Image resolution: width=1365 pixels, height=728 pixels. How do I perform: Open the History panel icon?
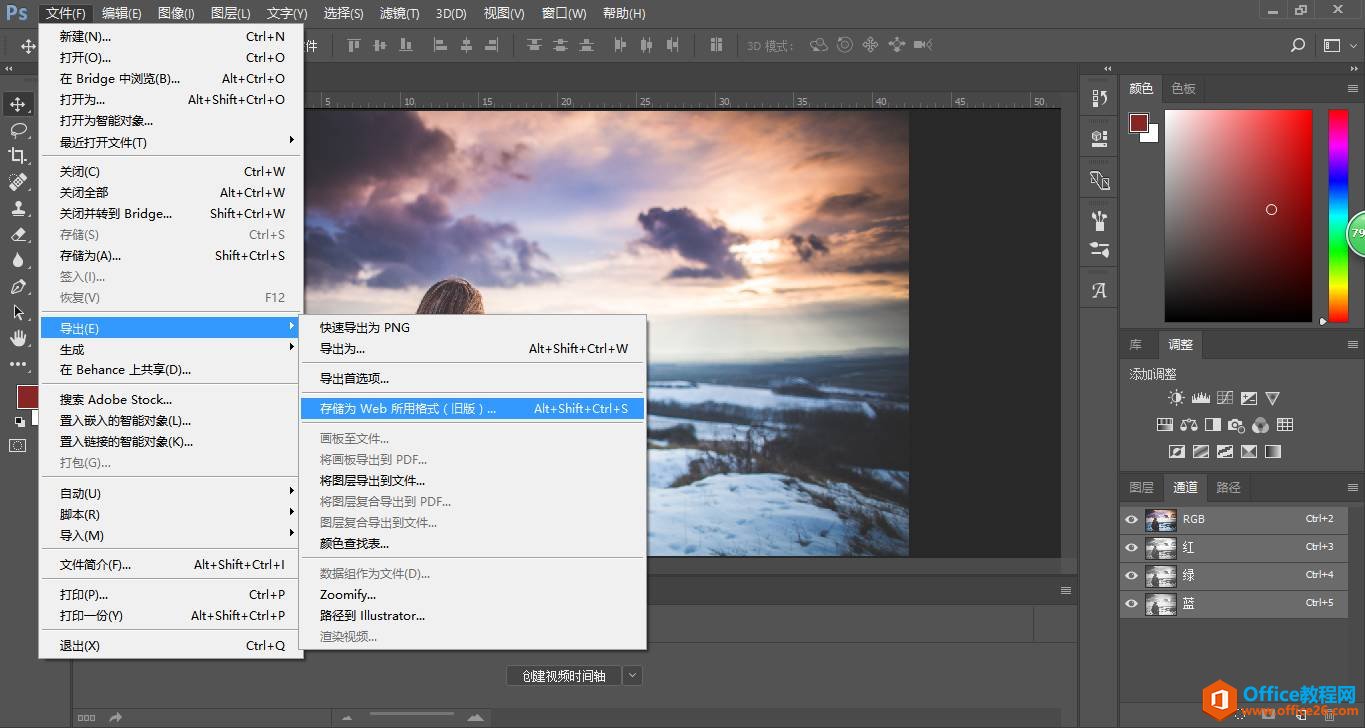coord(1100,98)
